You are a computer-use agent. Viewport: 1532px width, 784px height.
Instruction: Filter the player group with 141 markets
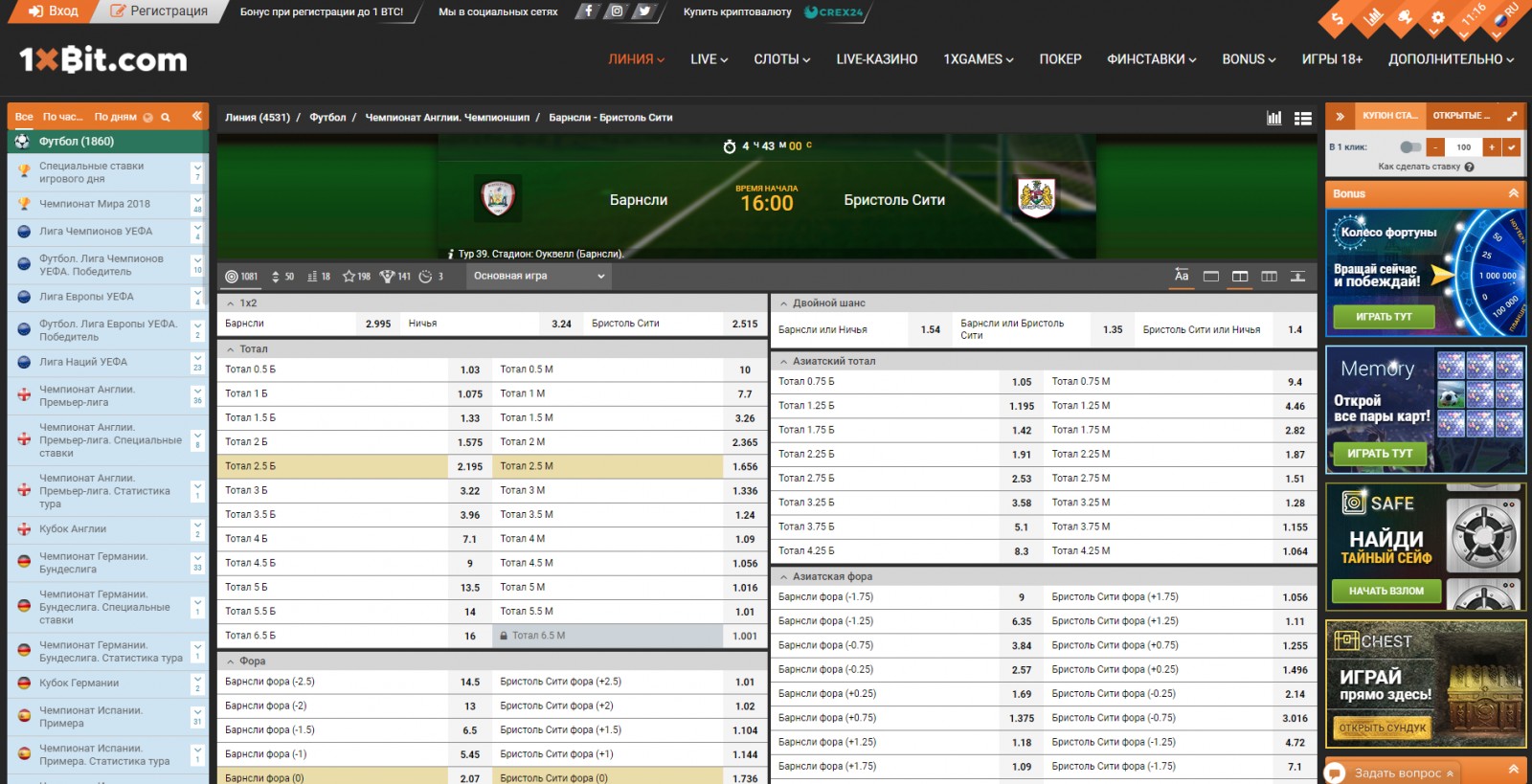394,276
